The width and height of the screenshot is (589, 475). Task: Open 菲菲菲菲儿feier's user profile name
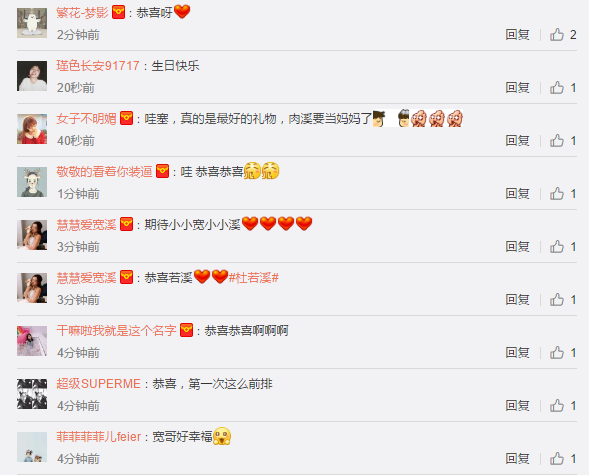pos(98,437)
